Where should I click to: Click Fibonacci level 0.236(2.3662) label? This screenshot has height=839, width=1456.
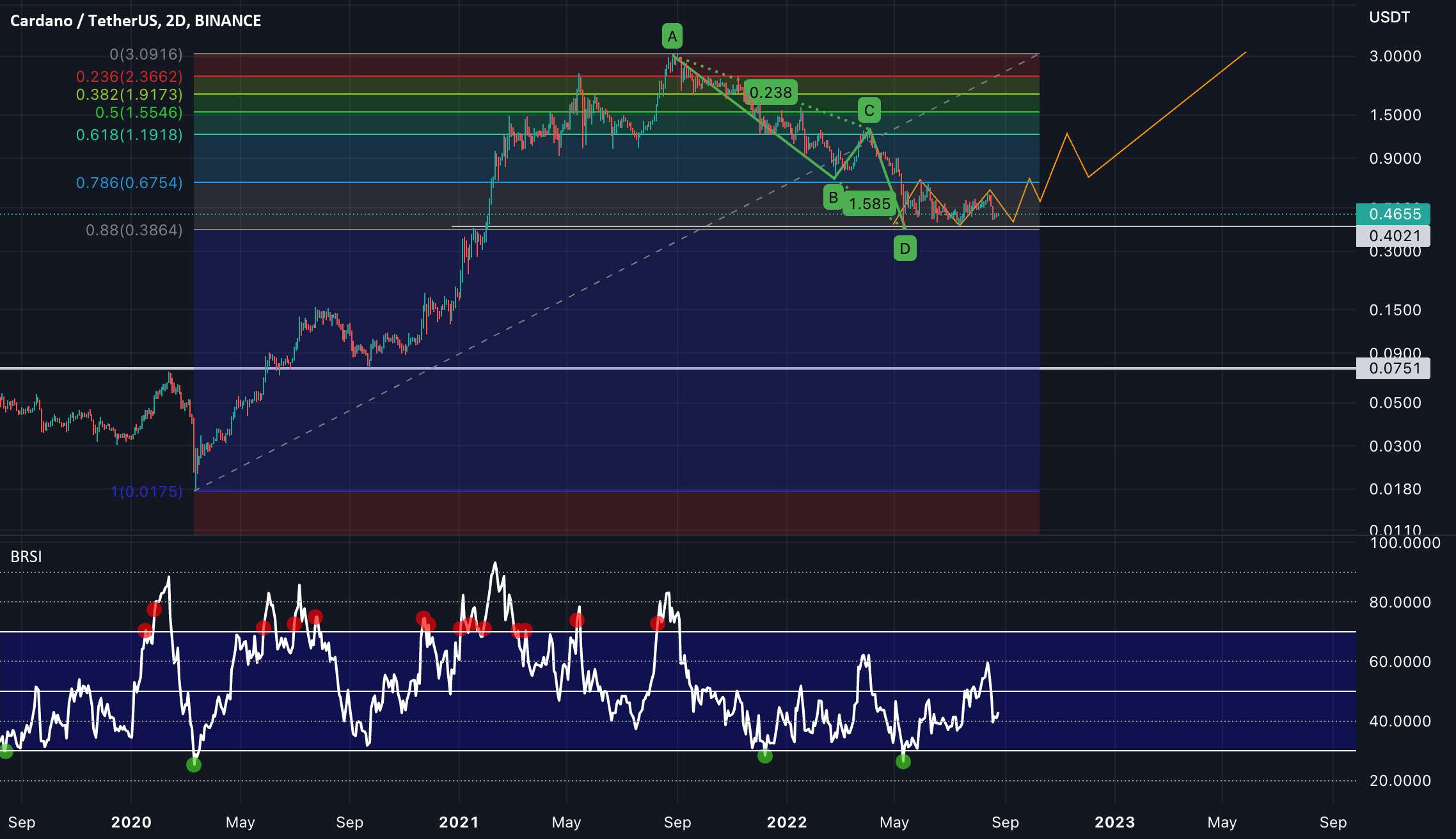(129, 76)
